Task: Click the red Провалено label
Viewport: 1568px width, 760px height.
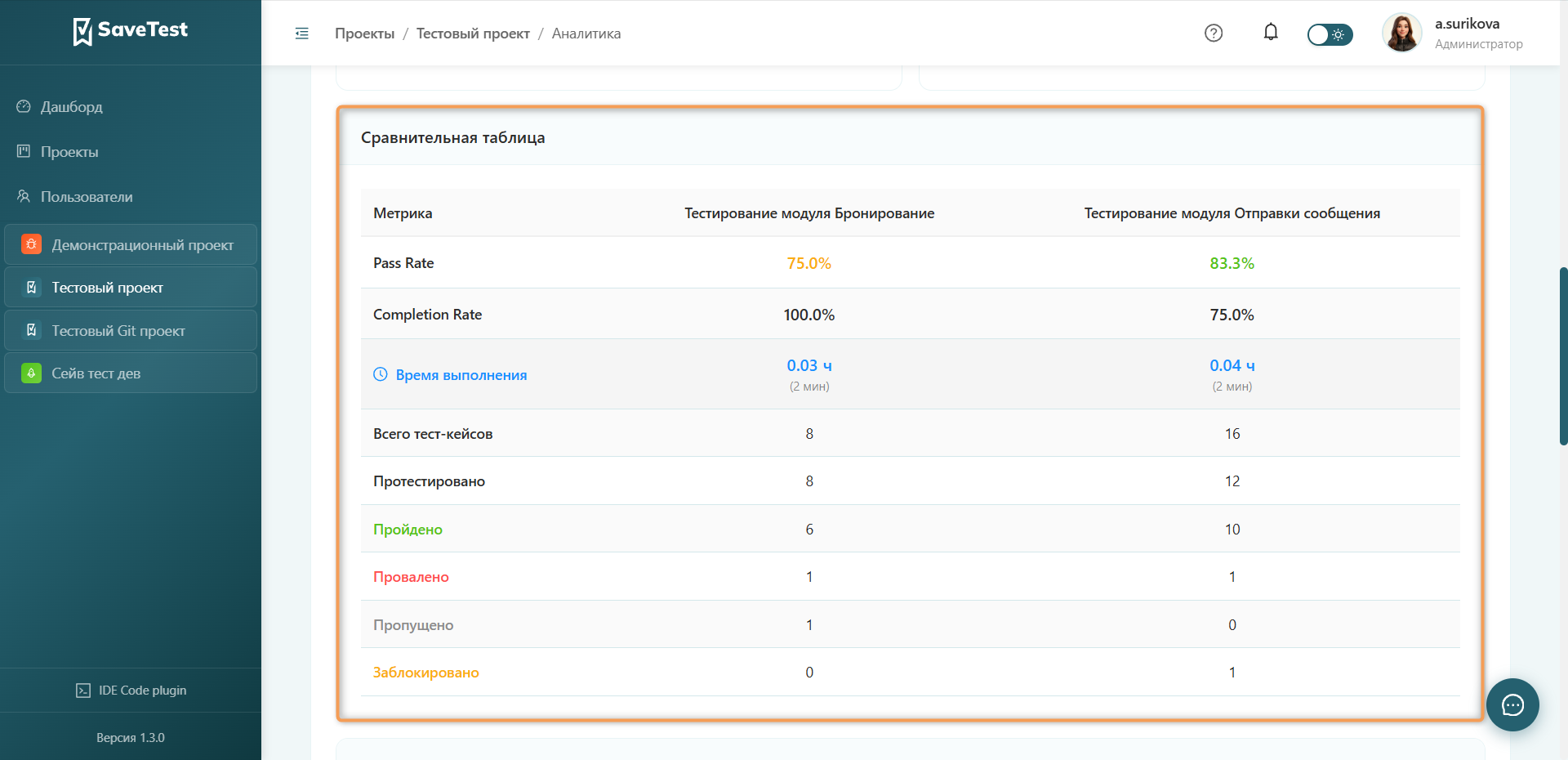Action: pos(411,577)
